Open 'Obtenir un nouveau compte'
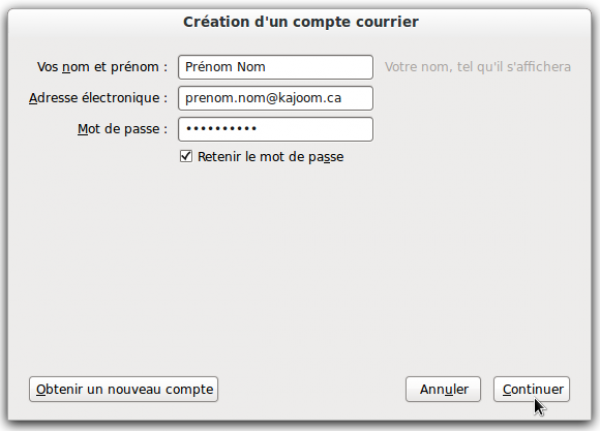This screenshot has width=600, height=431. click(124, 389)
